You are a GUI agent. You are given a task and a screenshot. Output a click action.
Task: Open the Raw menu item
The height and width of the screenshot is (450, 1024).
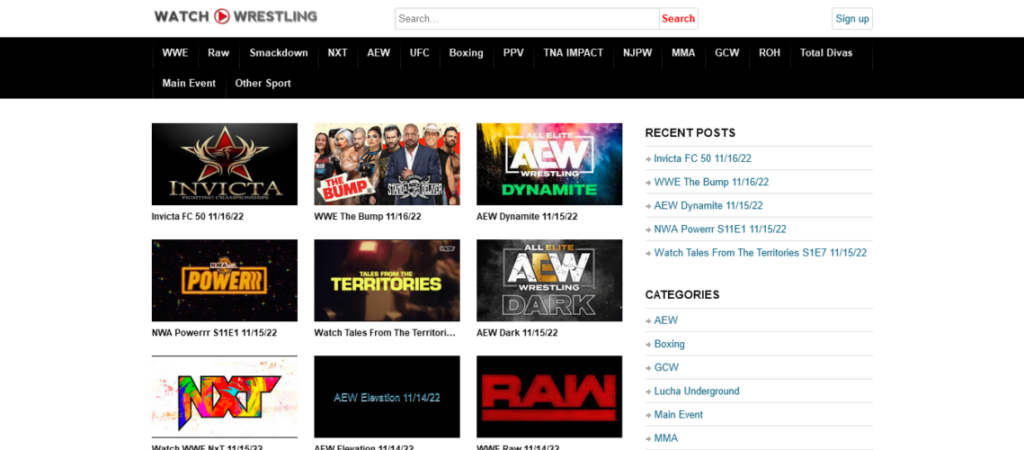[x=219, y=53]
